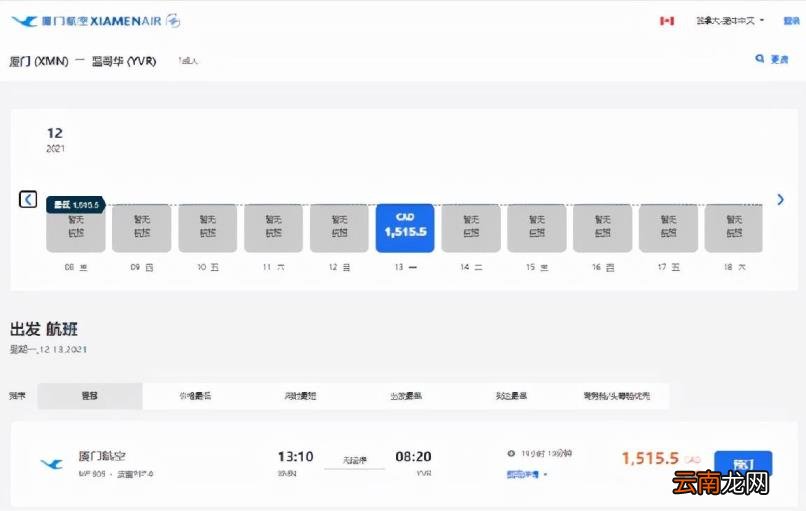Sort flights by lowest price tab
The image size is (806, 511).
click(195, 396)
